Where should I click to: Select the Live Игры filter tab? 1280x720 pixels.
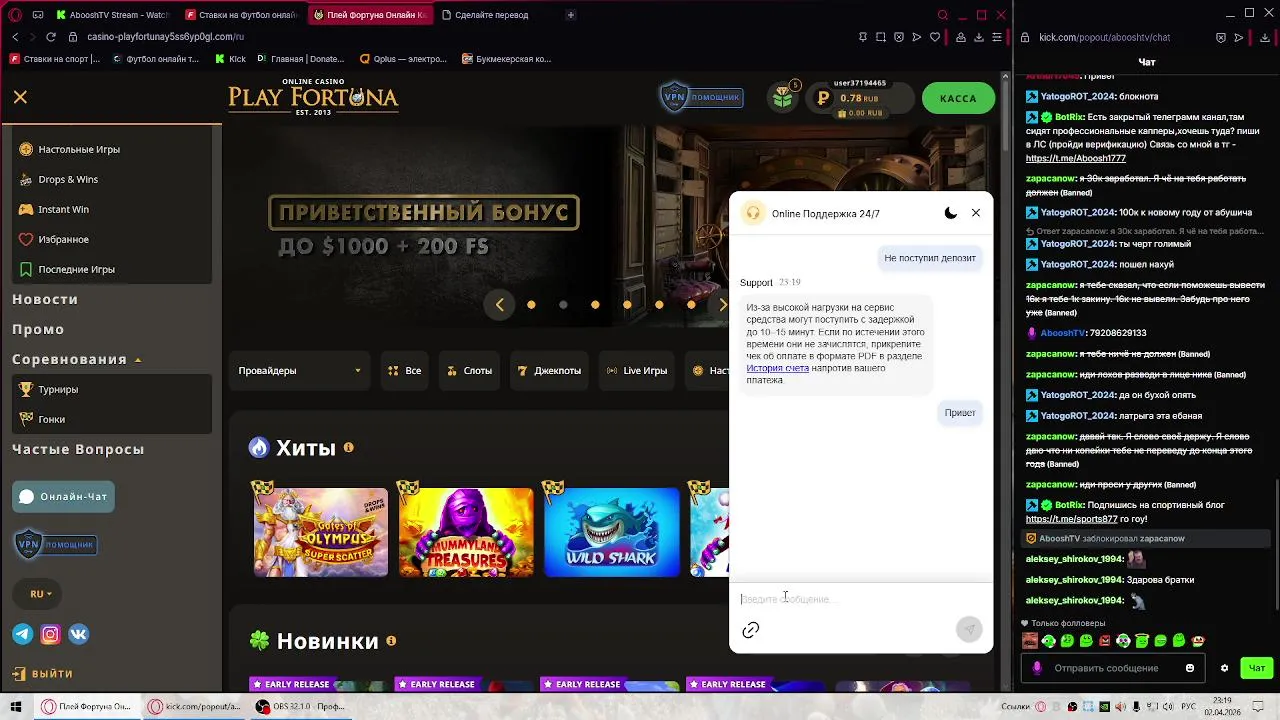click(637, 371)
